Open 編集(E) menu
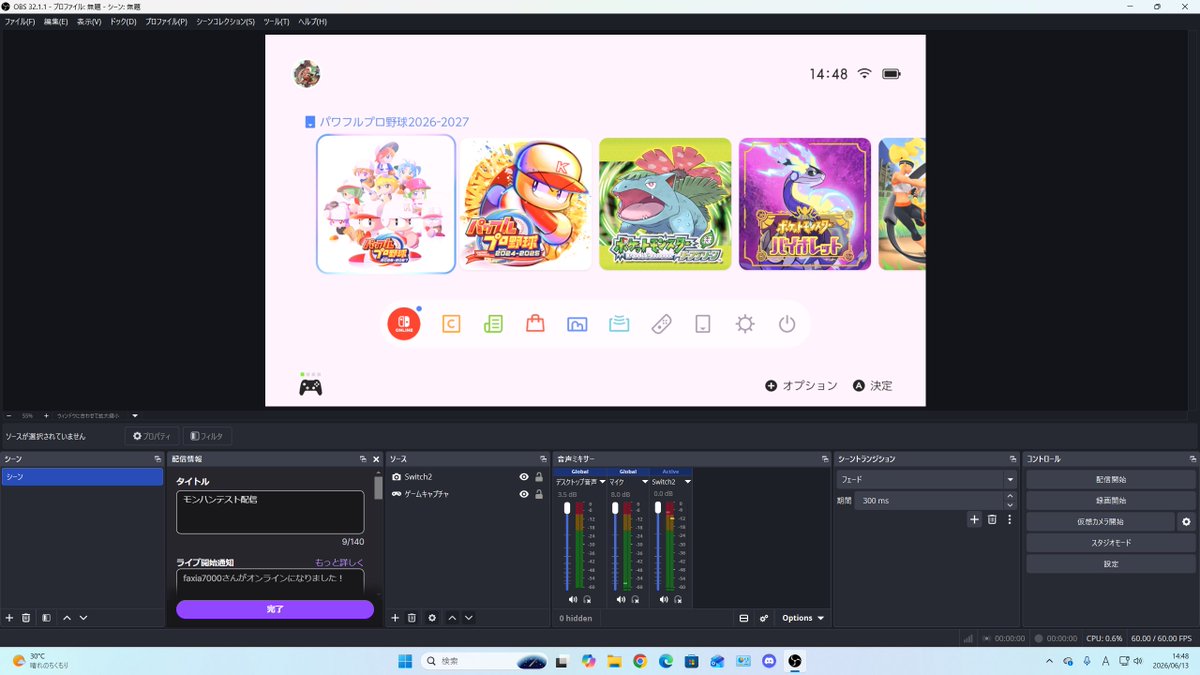The height and width of the screenshot is (675, 1200). [55, 21]
